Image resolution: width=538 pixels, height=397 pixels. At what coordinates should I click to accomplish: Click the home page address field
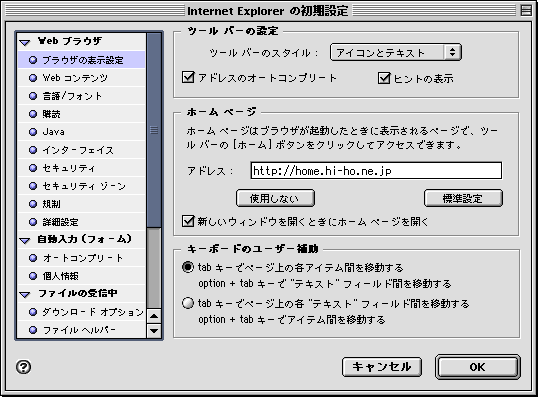coord(376,171)
